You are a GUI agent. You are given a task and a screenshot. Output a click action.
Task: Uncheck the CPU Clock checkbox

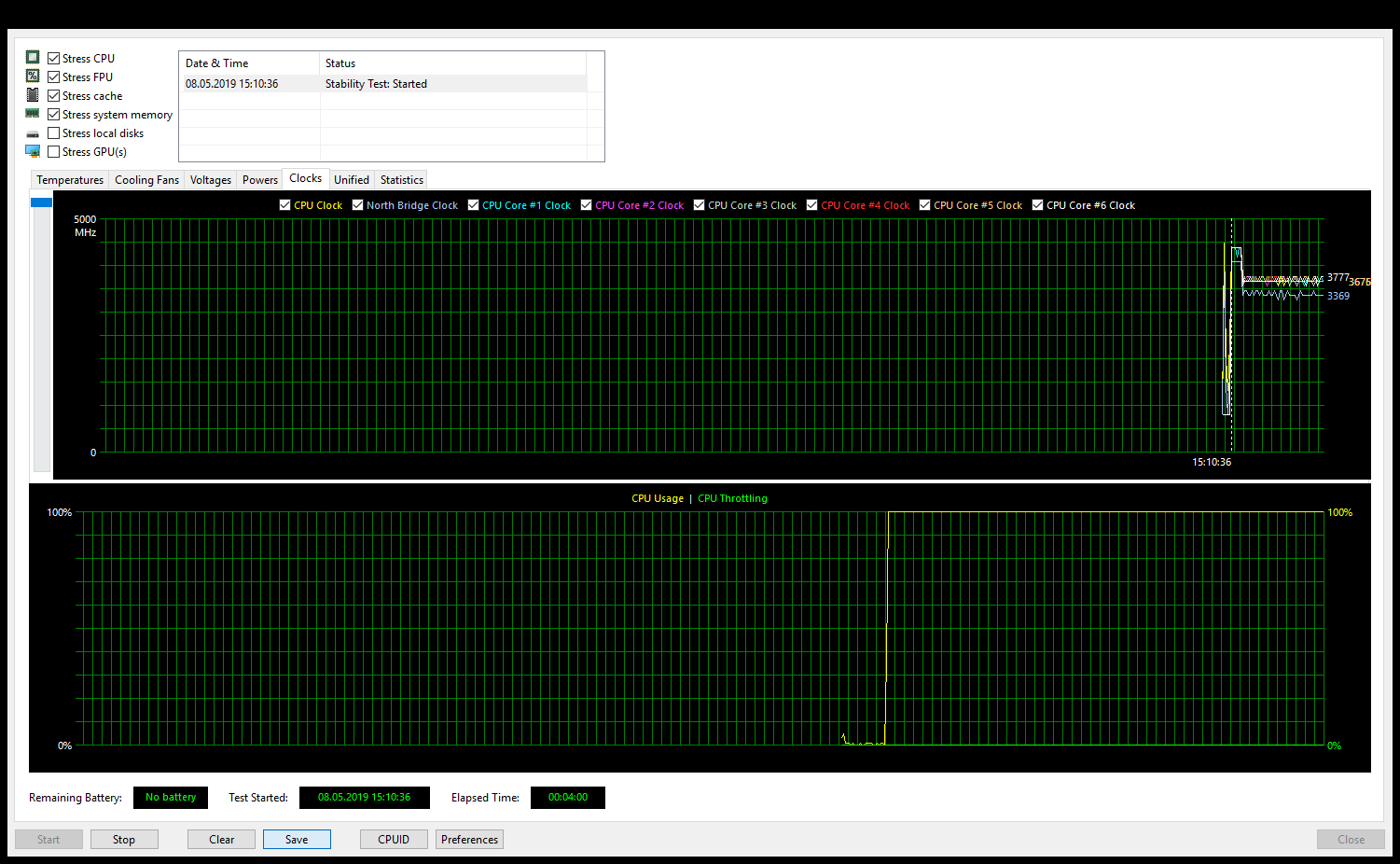[284, 204]
